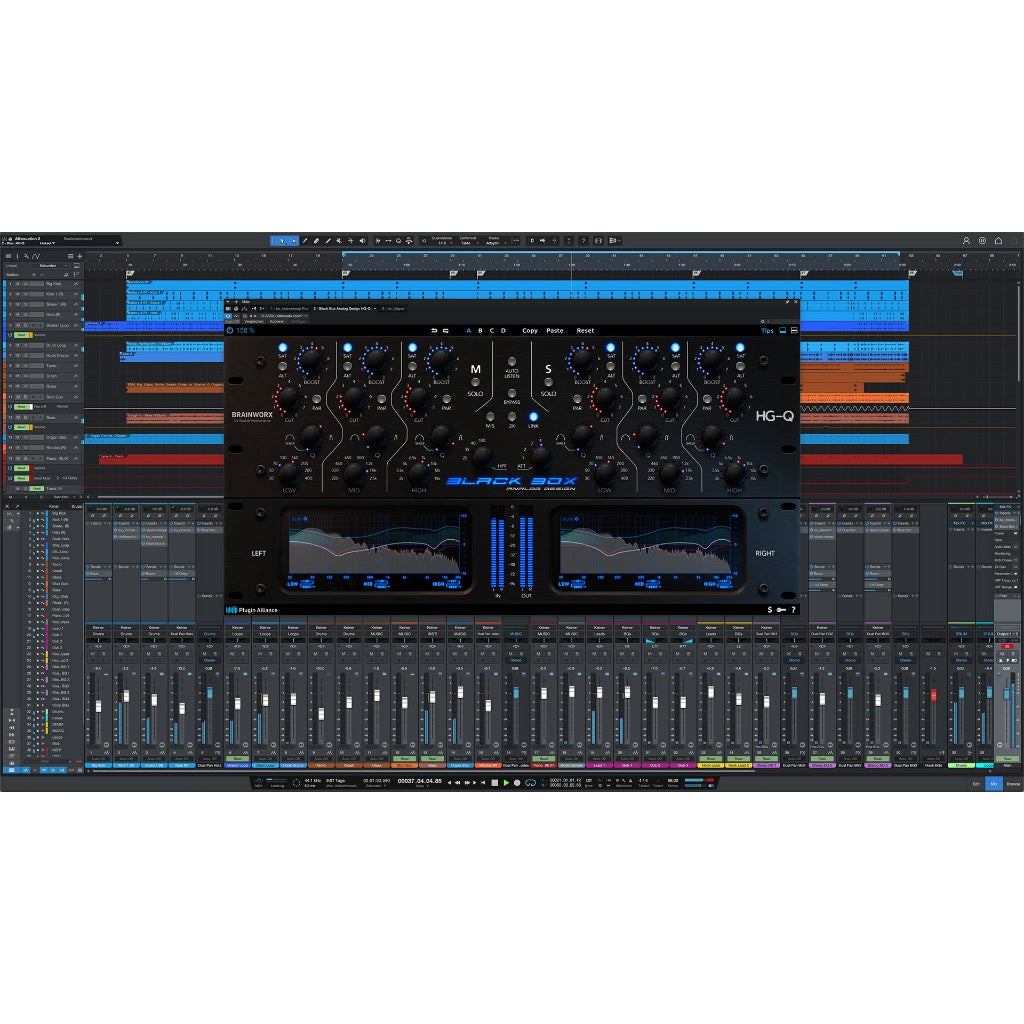Click the key icon in the plugin footer
This screenshot has height=1024, width=1024.
781,608
